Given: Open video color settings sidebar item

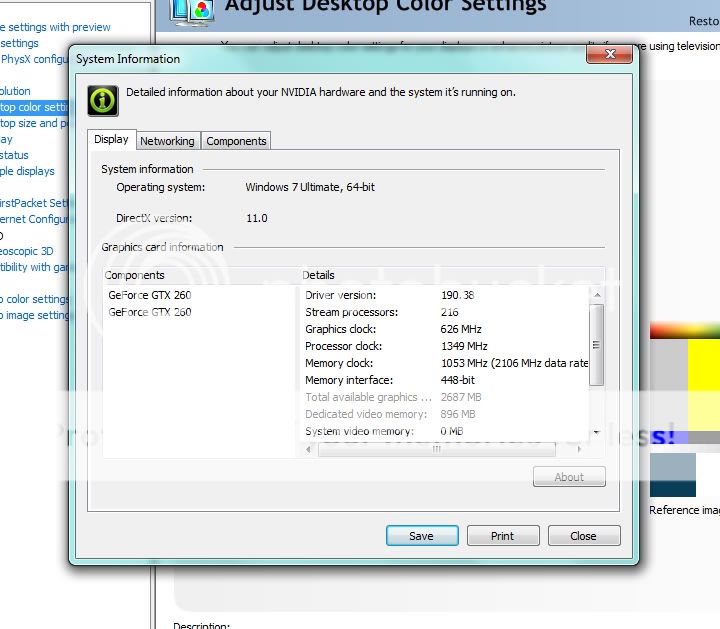Looking at the screenshot, I should coord(34,299).
